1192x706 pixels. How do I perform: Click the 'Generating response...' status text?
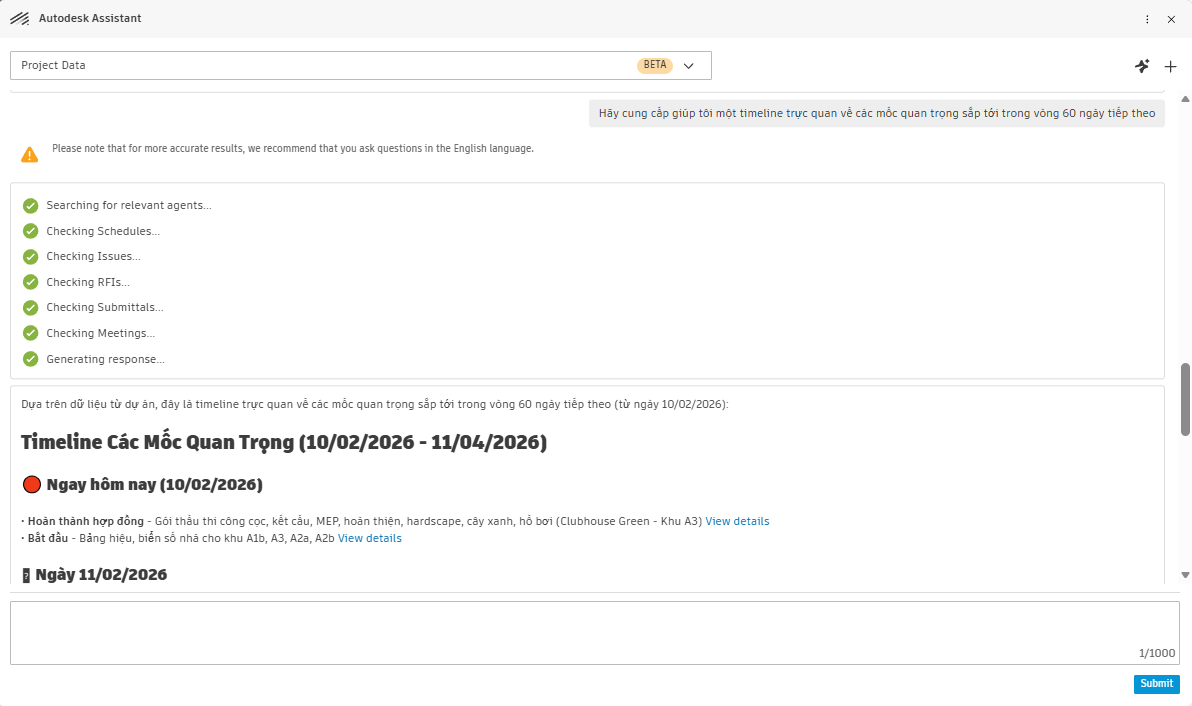[106, 359]
